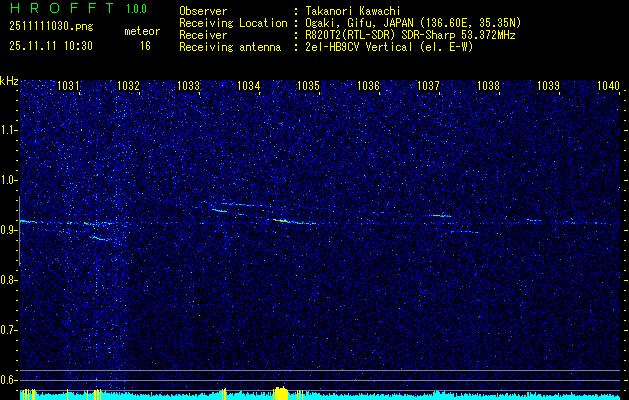629x400 pixels.
Task: Click the observer name Takanori Kawachi
Action: point(353,11)
